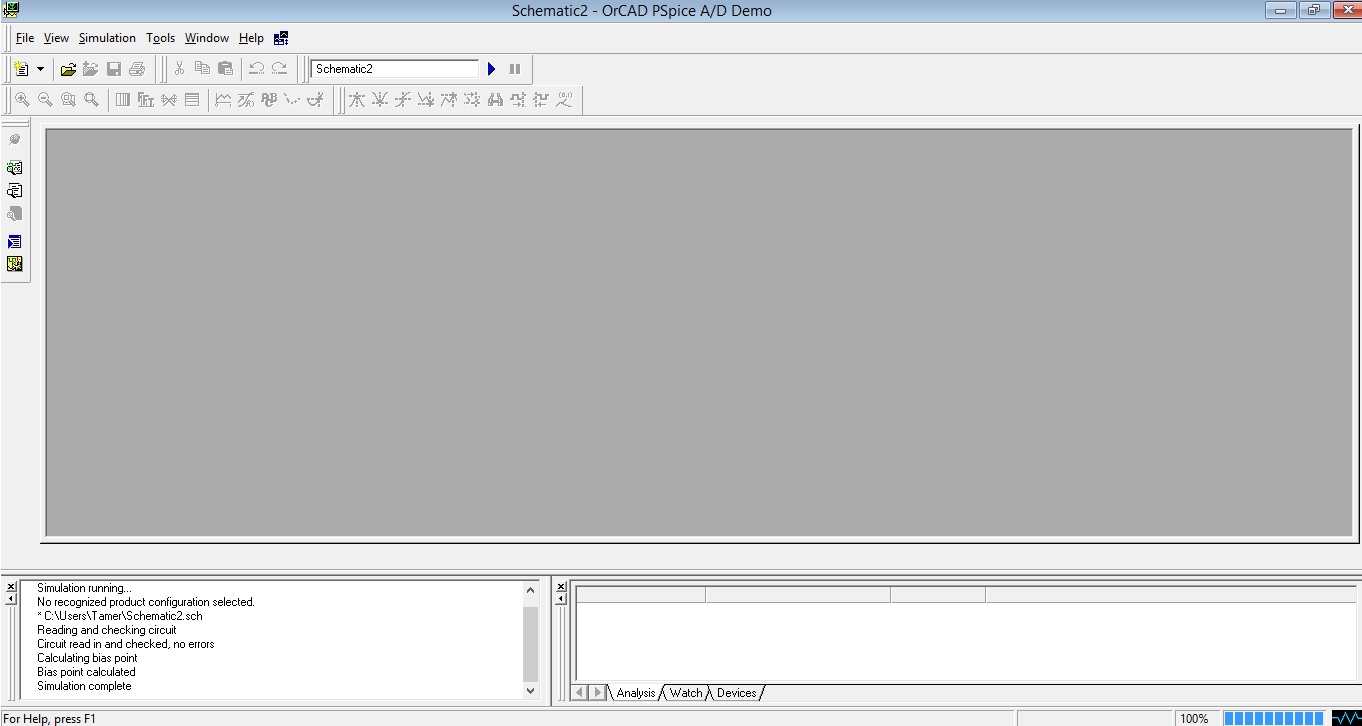
Task: Click the Cadence icon beside Help menu
Action: pyautogui.click(x=281, y=38)
